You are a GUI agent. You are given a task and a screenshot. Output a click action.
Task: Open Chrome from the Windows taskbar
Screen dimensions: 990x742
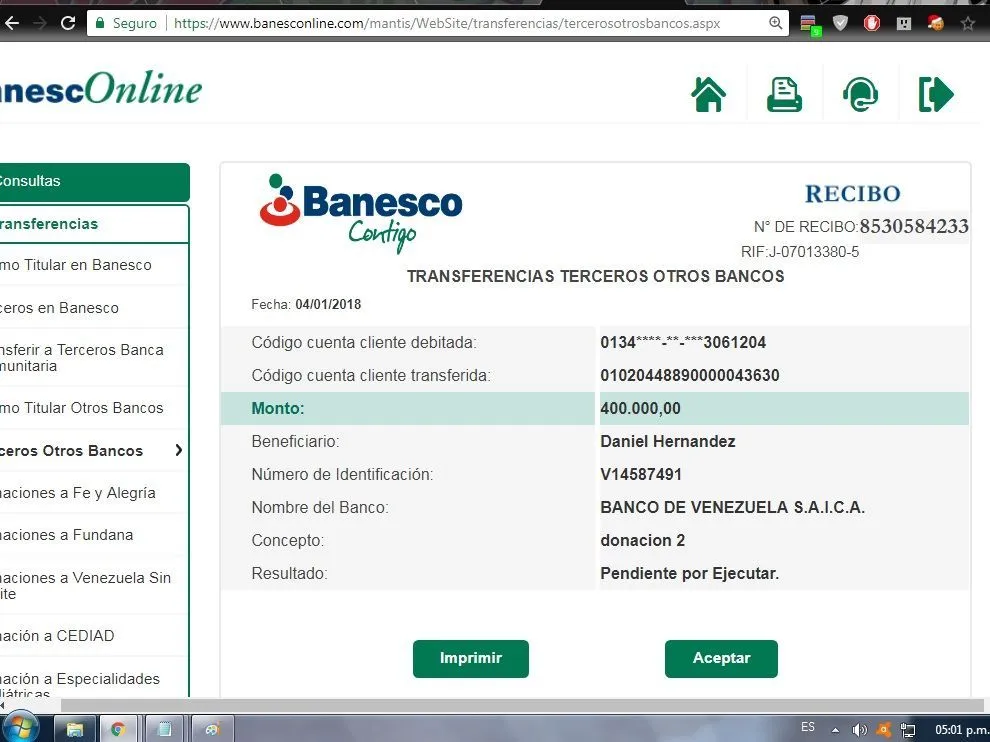[x=118, y=729]
